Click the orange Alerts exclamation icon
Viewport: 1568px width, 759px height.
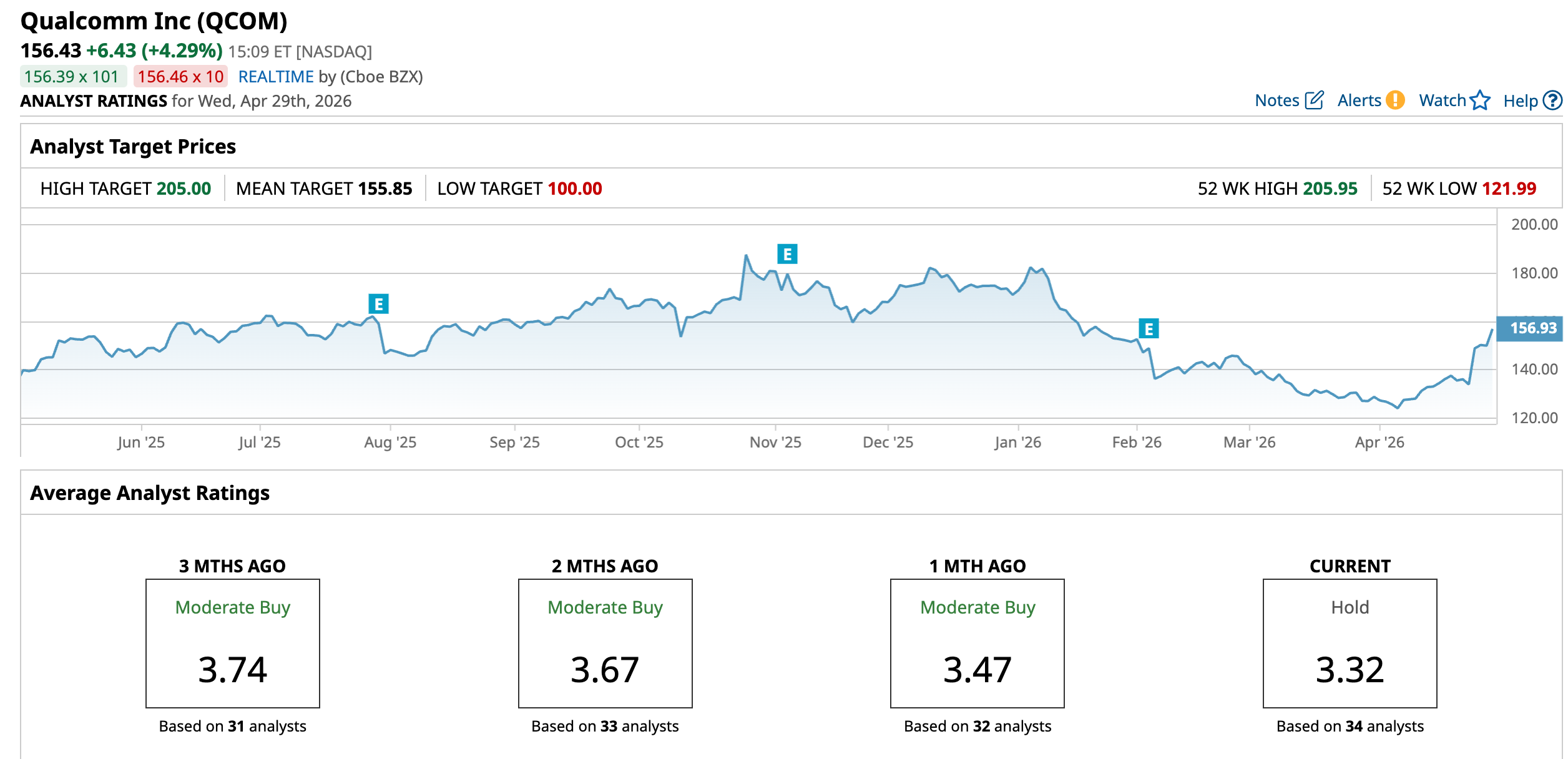(x=1395, y=100)
